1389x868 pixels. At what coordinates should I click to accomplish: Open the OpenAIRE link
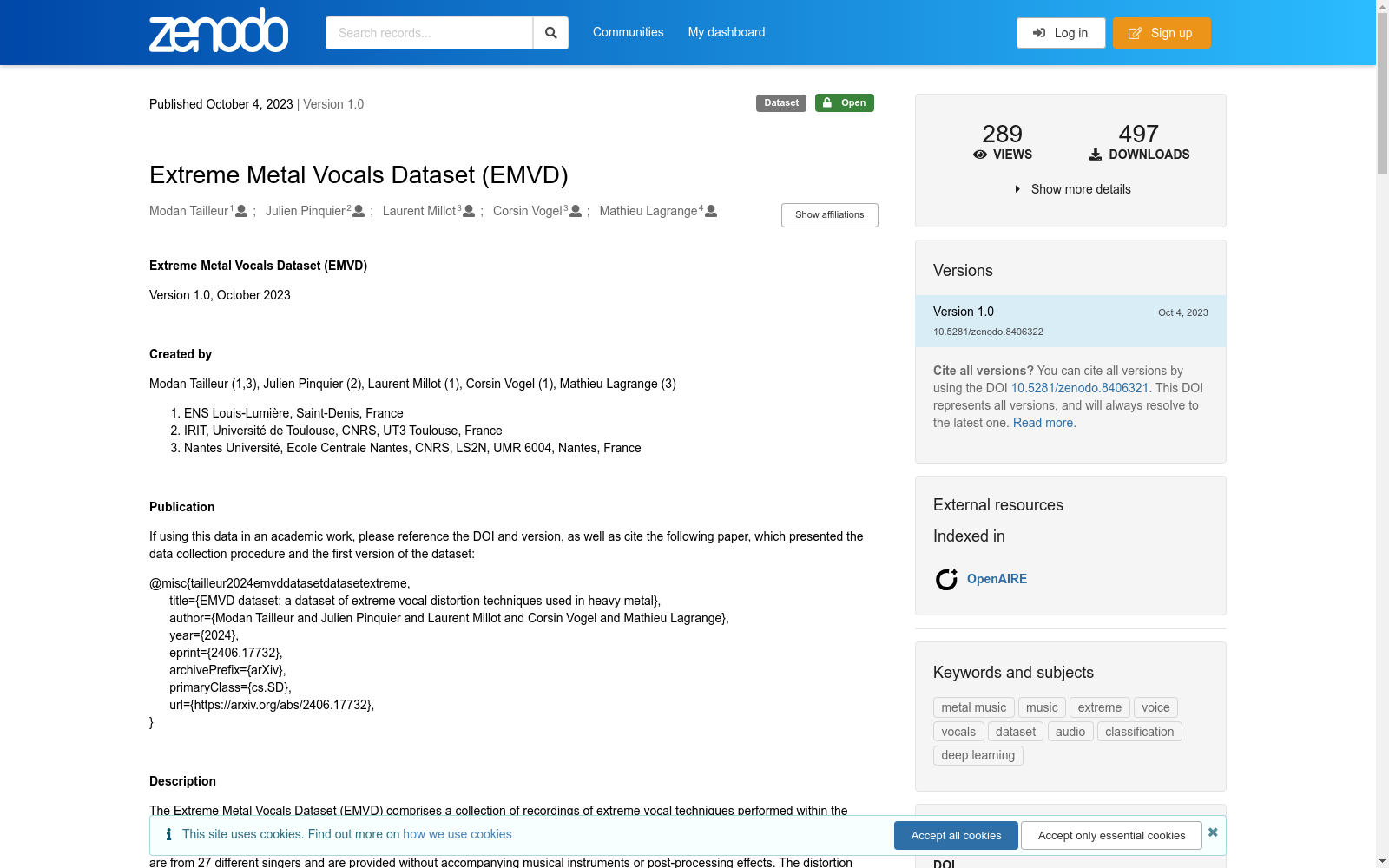click(997, 579)
